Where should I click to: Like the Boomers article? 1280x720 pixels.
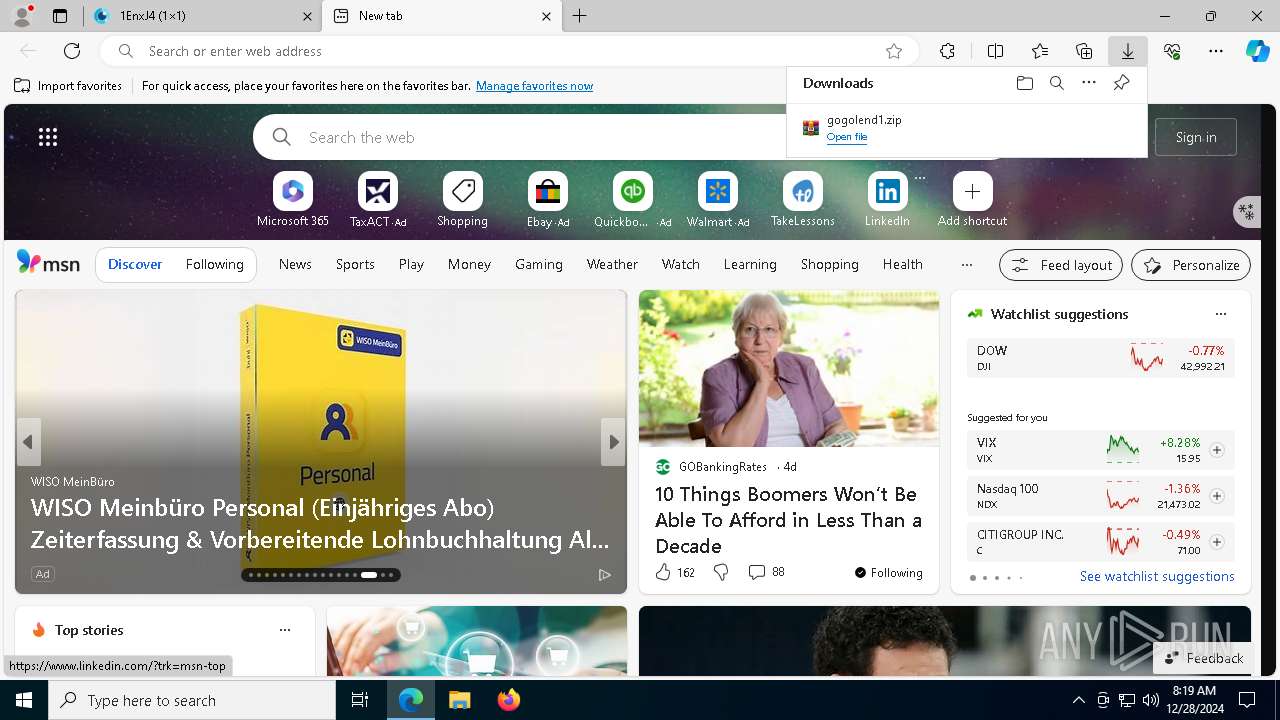click(x=663, y=572)
